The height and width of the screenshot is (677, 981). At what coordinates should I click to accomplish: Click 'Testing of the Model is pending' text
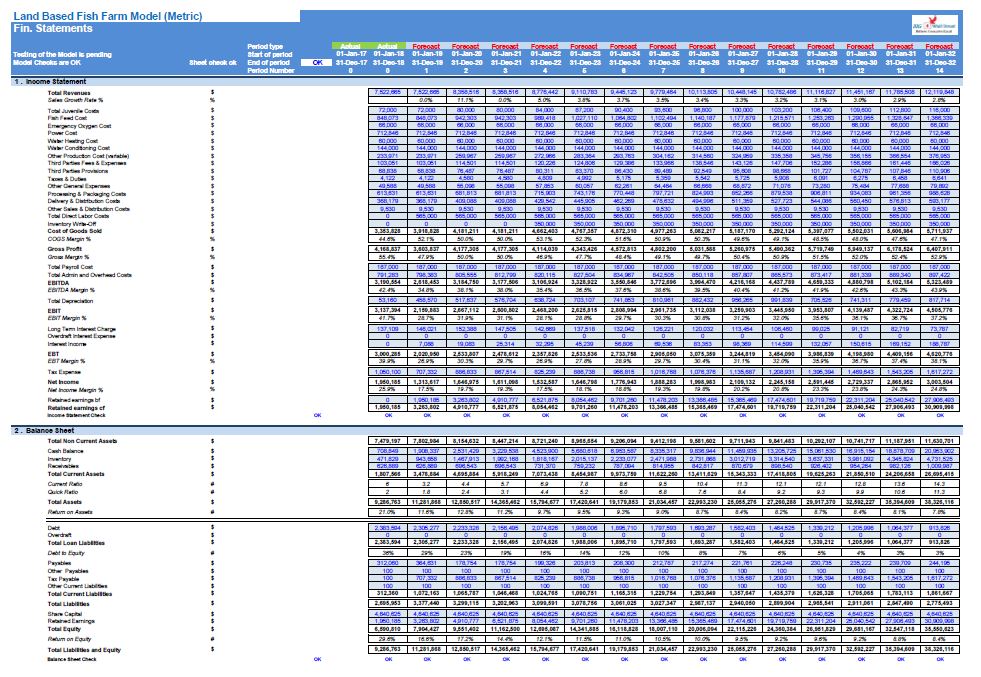(62, 54)
